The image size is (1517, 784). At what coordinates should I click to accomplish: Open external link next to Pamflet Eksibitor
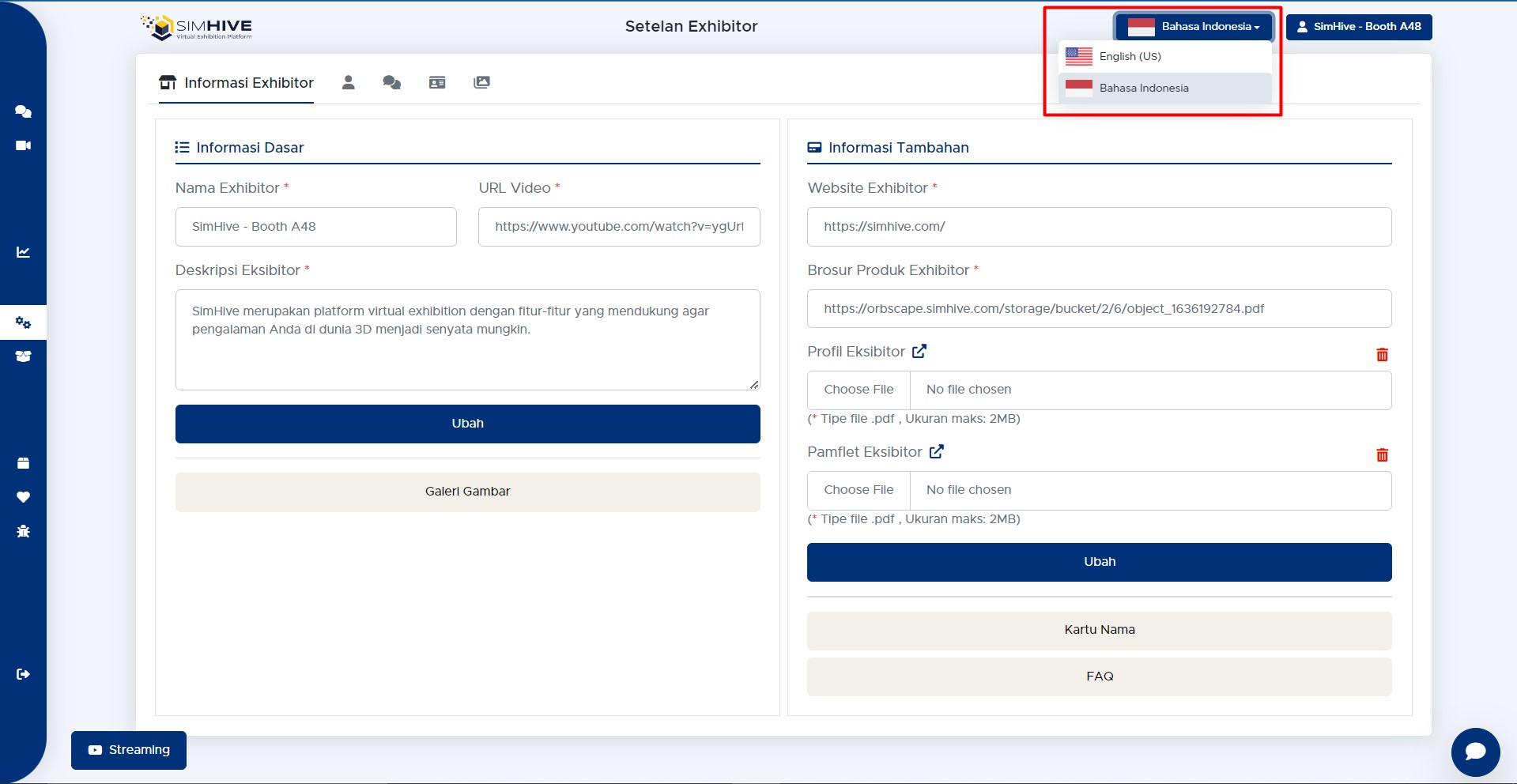[937, 451]
